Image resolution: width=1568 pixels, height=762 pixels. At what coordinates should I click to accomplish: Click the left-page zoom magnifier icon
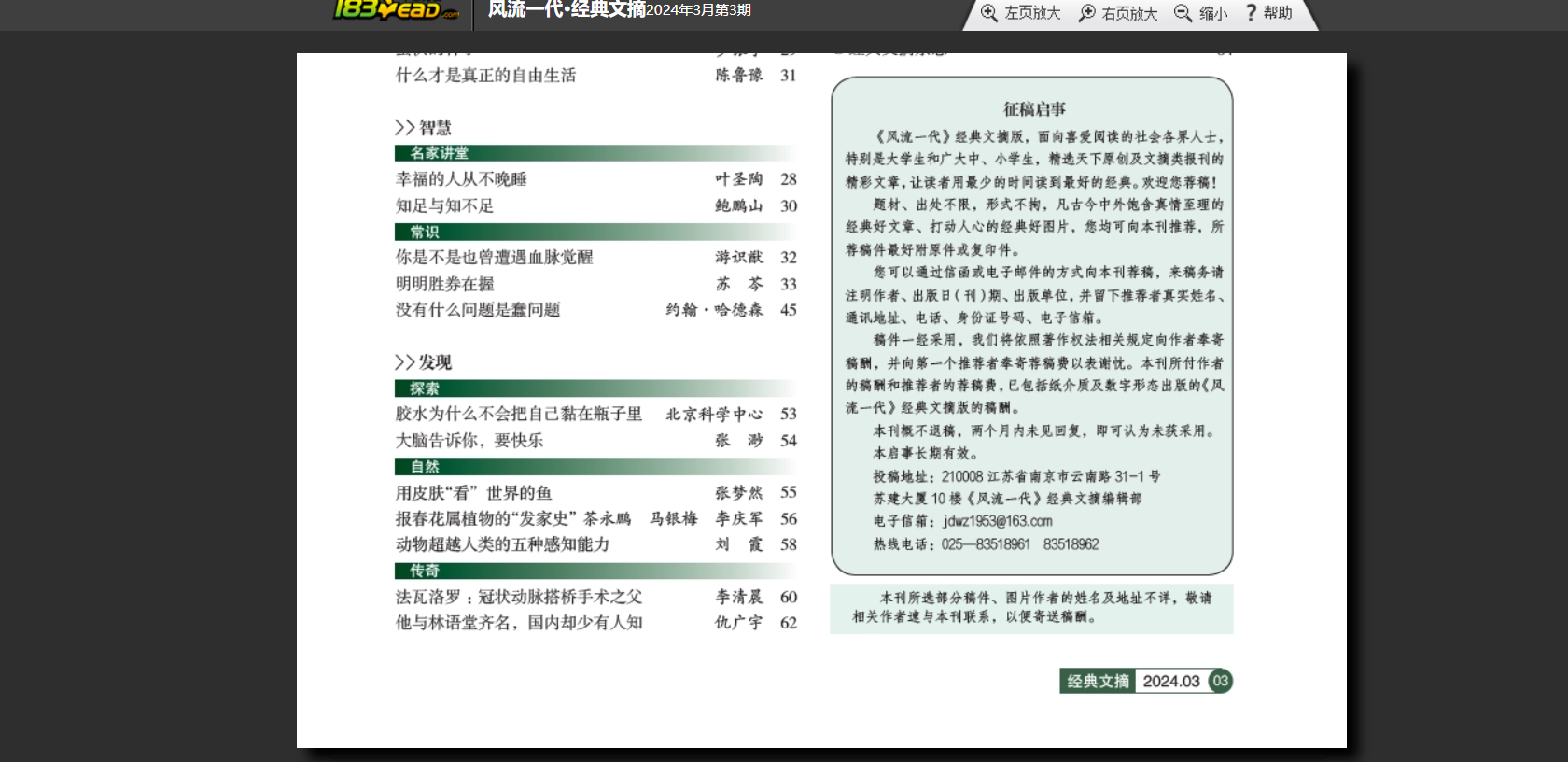coord(989,13)
